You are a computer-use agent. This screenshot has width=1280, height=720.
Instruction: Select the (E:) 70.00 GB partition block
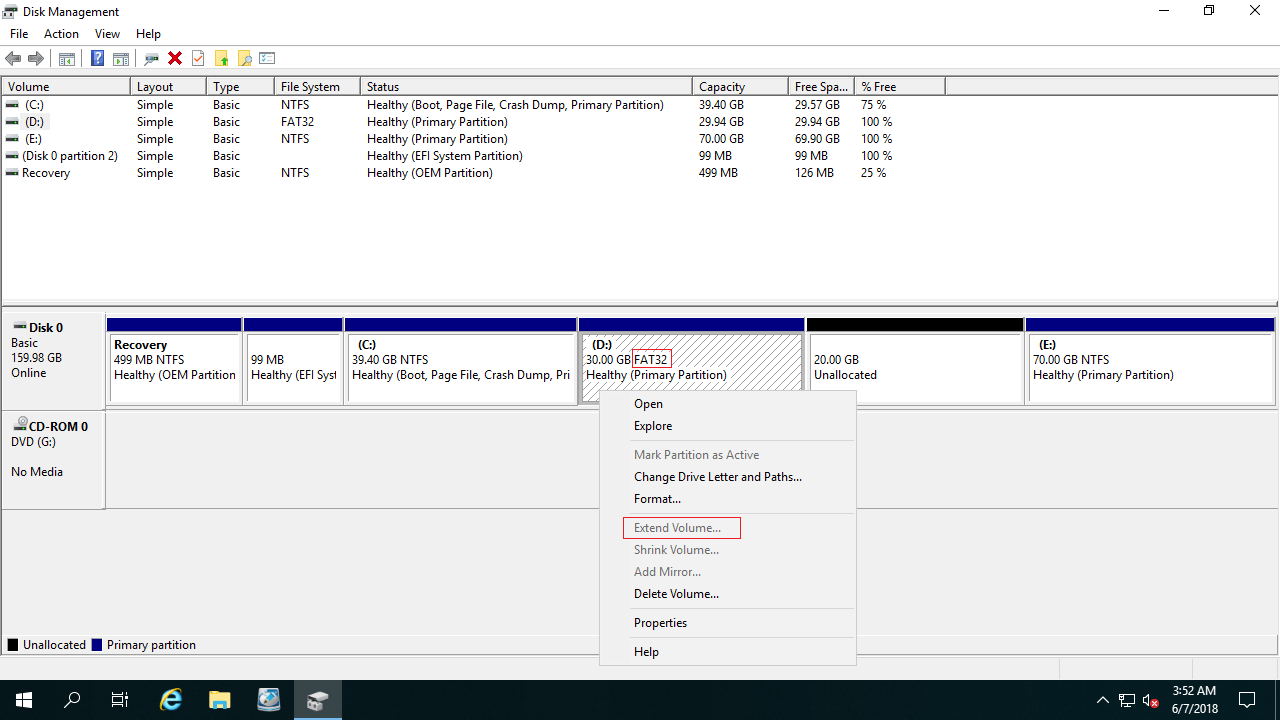click(1150, 361)
